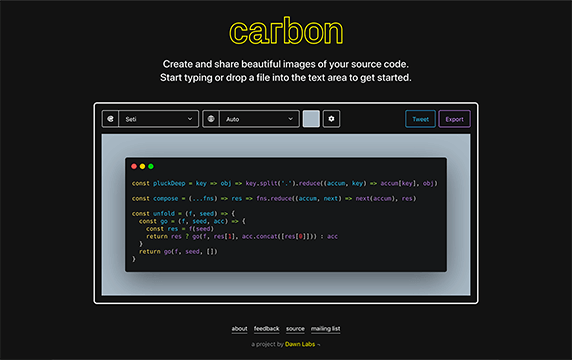Screen dimensions: 572x360
Task: Open the feedback link
Action: (x=266, y=329)
